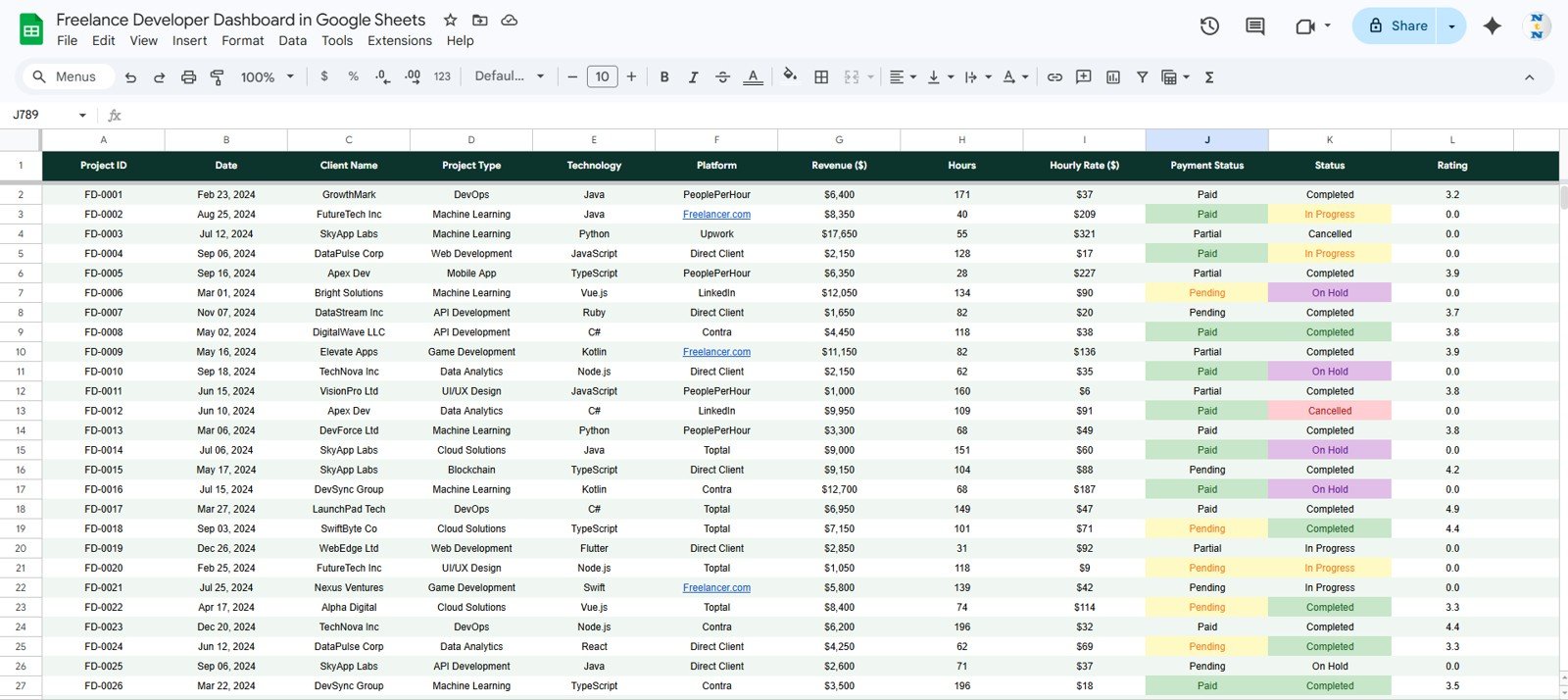This screenshot has height=700, width=1568.
Task: Open Freelancer.com link for FD-0009
Action: pyautogui.click(x=716, y=352)
